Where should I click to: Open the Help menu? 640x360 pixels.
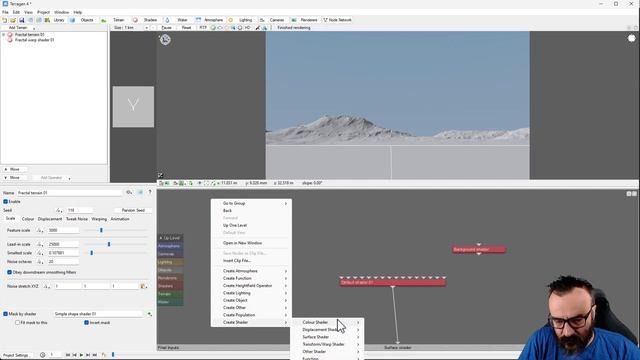(78, 12)
